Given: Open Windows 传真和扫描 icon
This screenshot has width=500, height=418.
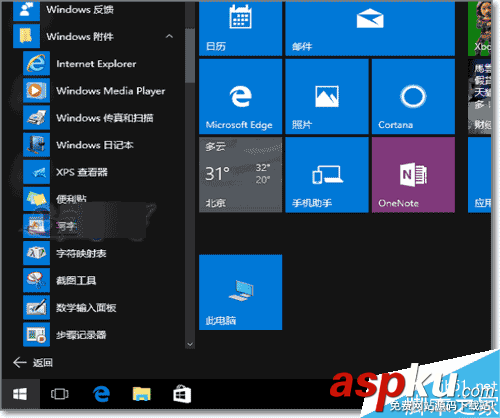Looking at the screenshot, I should 36,118.
